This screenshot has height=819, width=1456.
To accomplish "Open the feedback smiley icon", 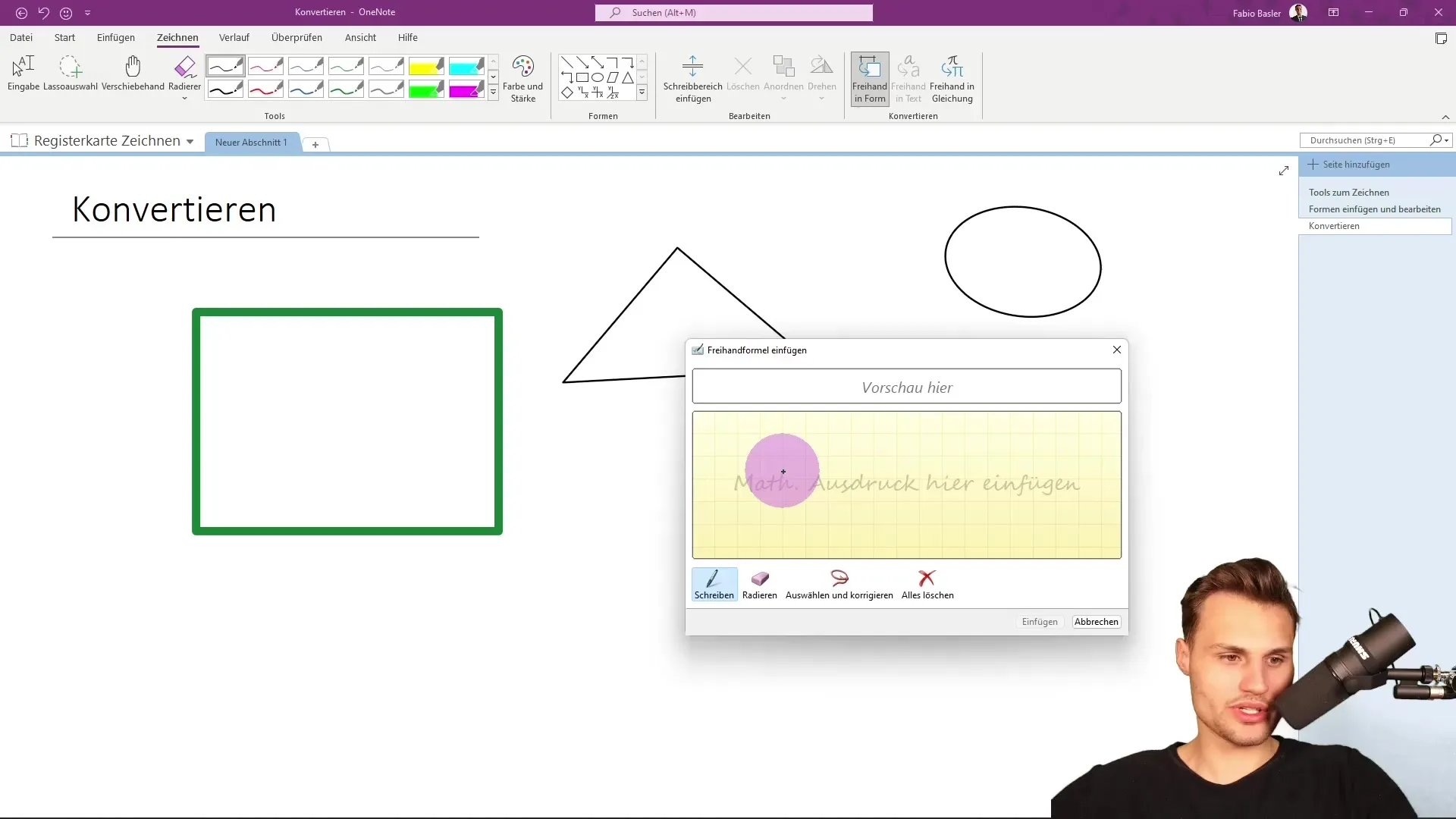I will coord(66,13).
